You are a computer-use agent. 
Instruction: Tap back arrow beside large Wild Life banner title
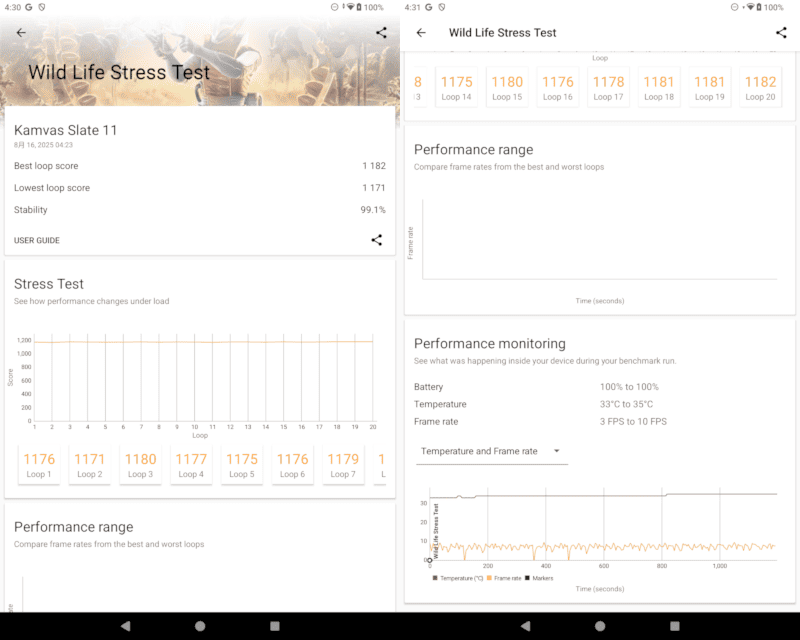21,33
